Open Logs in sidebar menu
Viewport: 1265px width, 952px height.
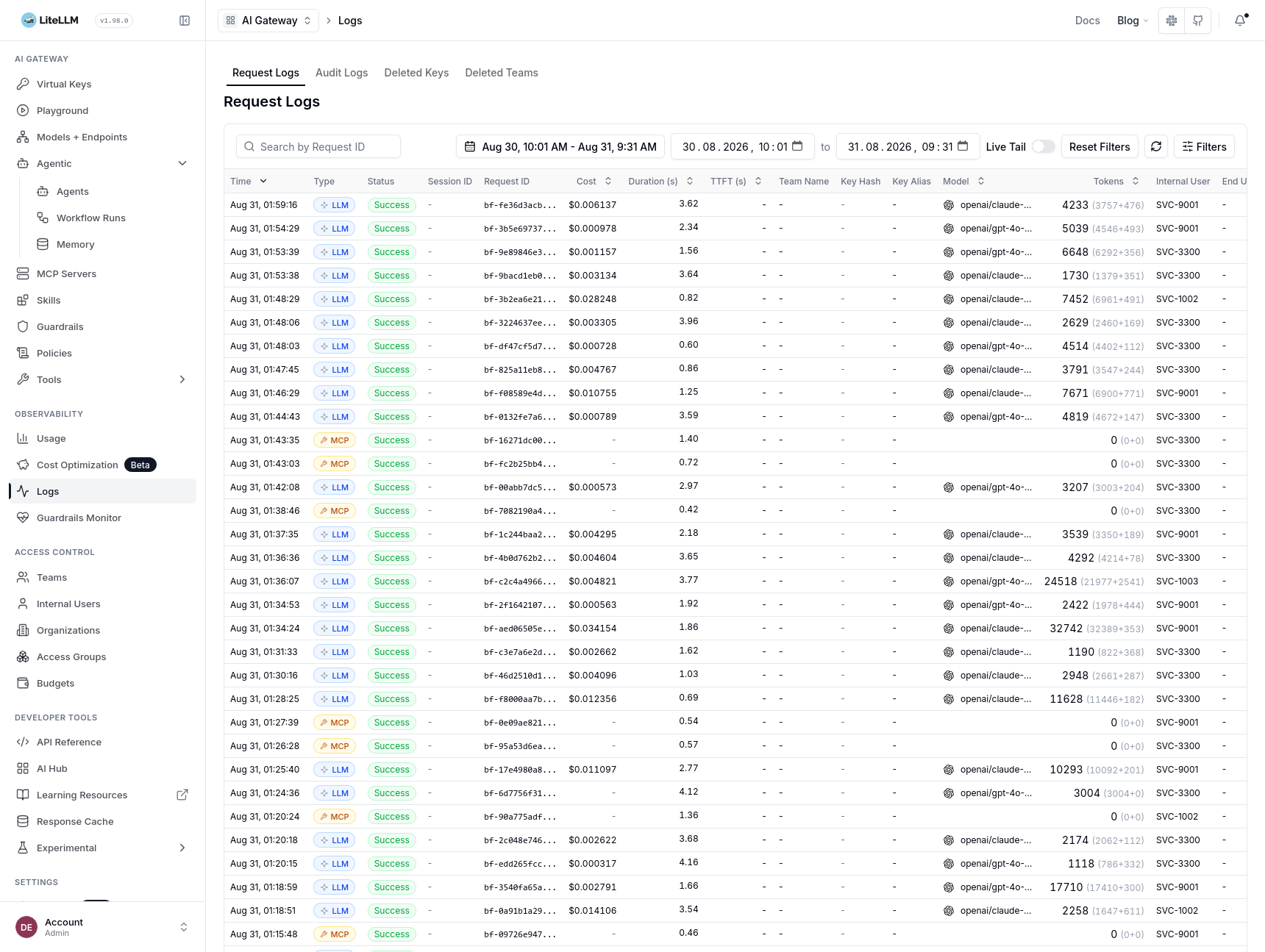pos(102,491)
